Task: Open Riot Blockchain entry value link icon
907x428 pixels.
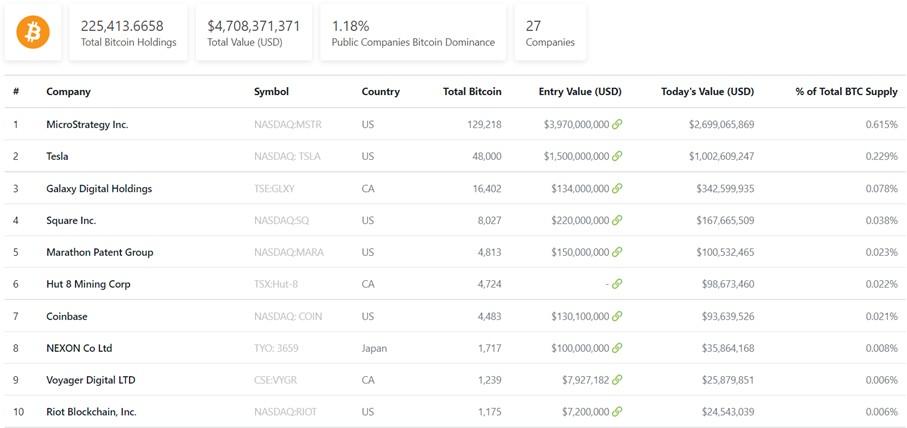Action: [x=617, y=412]
